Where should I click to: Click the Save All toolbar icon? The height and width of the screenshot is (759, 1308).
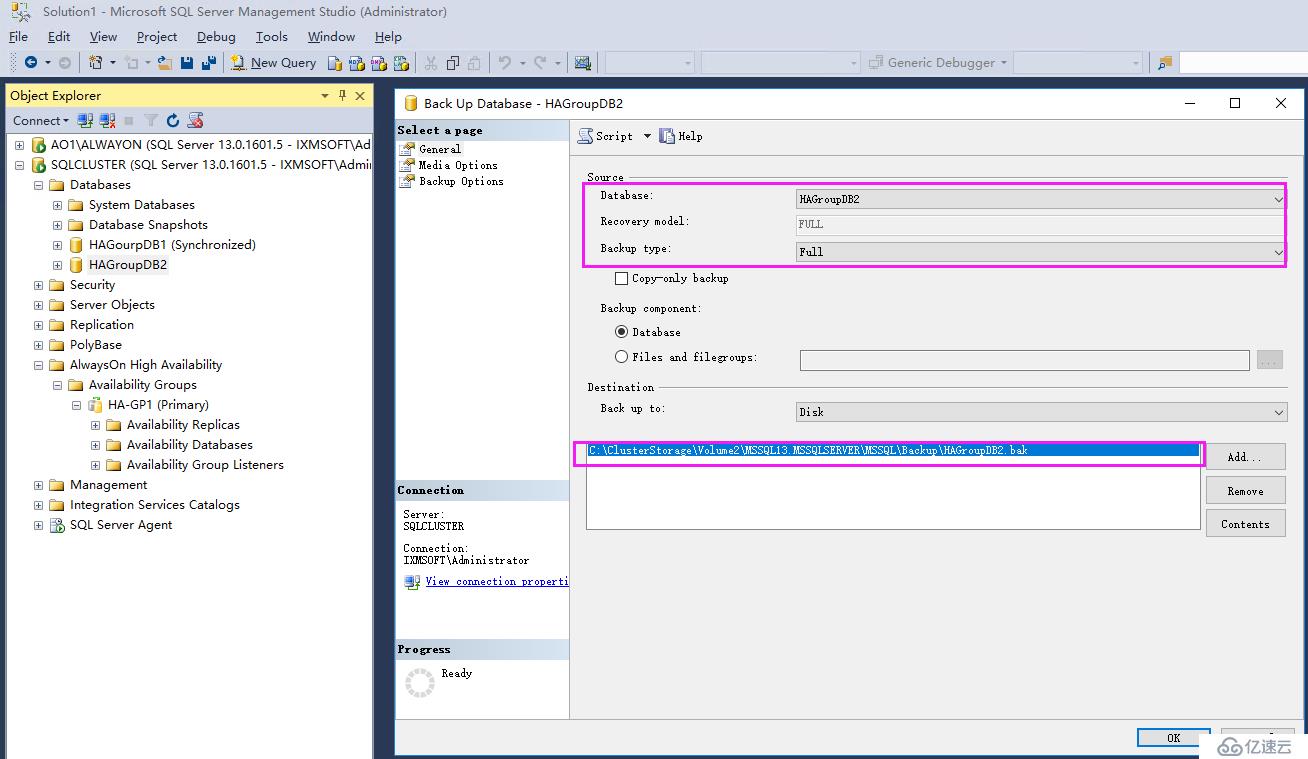point(209,62)
